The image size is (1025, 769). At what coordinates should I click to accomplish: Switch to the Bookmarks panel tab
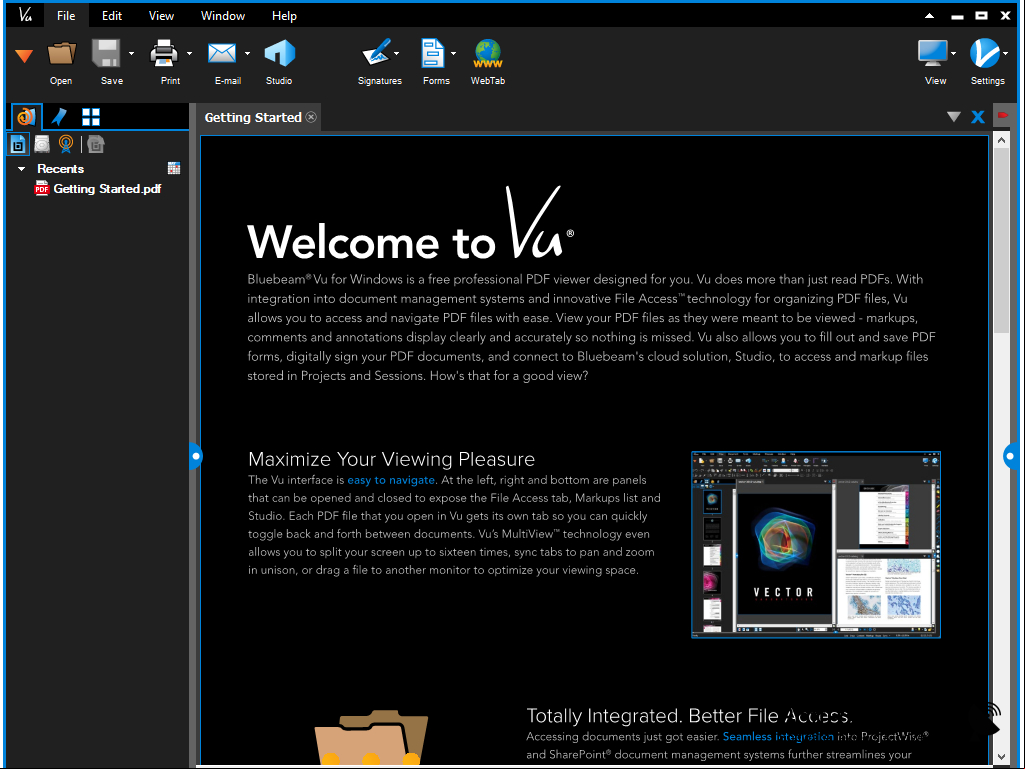click(x=59, y=117)
